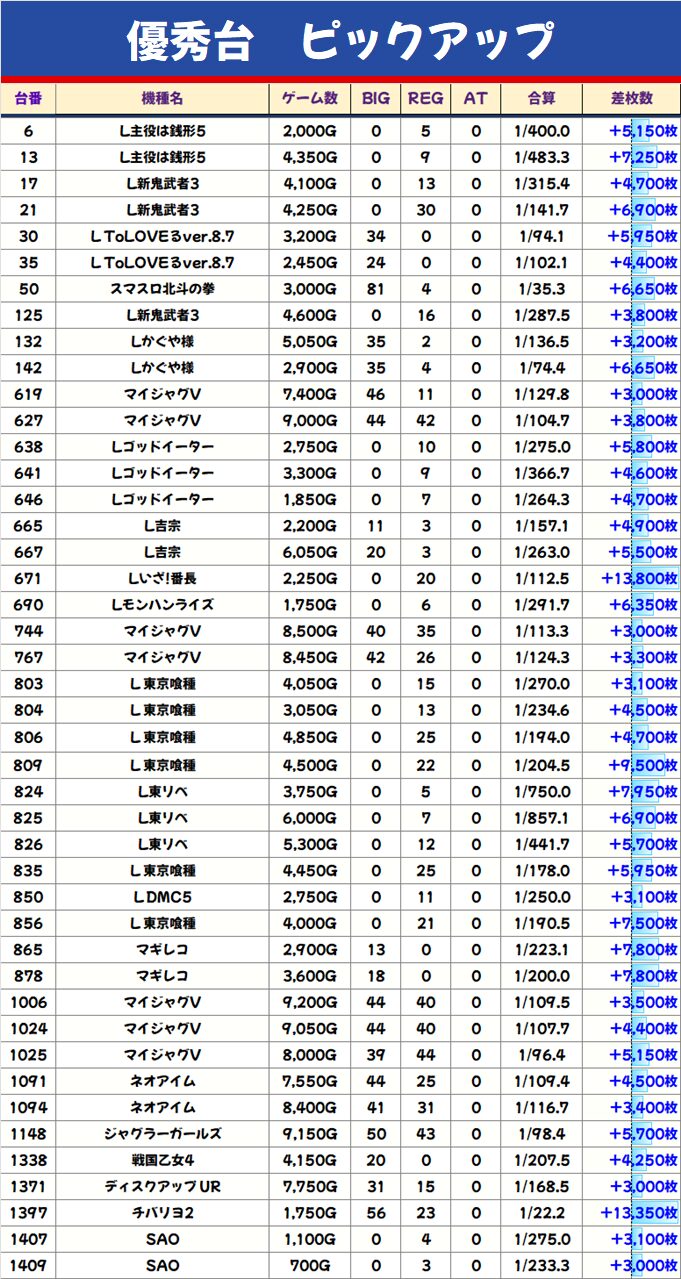The width and height of the screenshot is (681, 1279).
Task: Click the 優秀台 ピックアップ title banner
Action: (340, 40)
